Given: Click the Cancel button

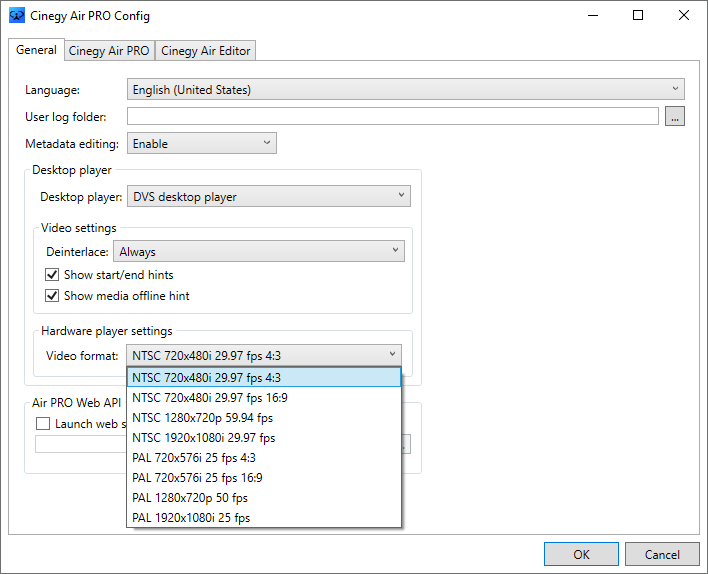Looking at the screenshot, I should [x=662, y=554].
